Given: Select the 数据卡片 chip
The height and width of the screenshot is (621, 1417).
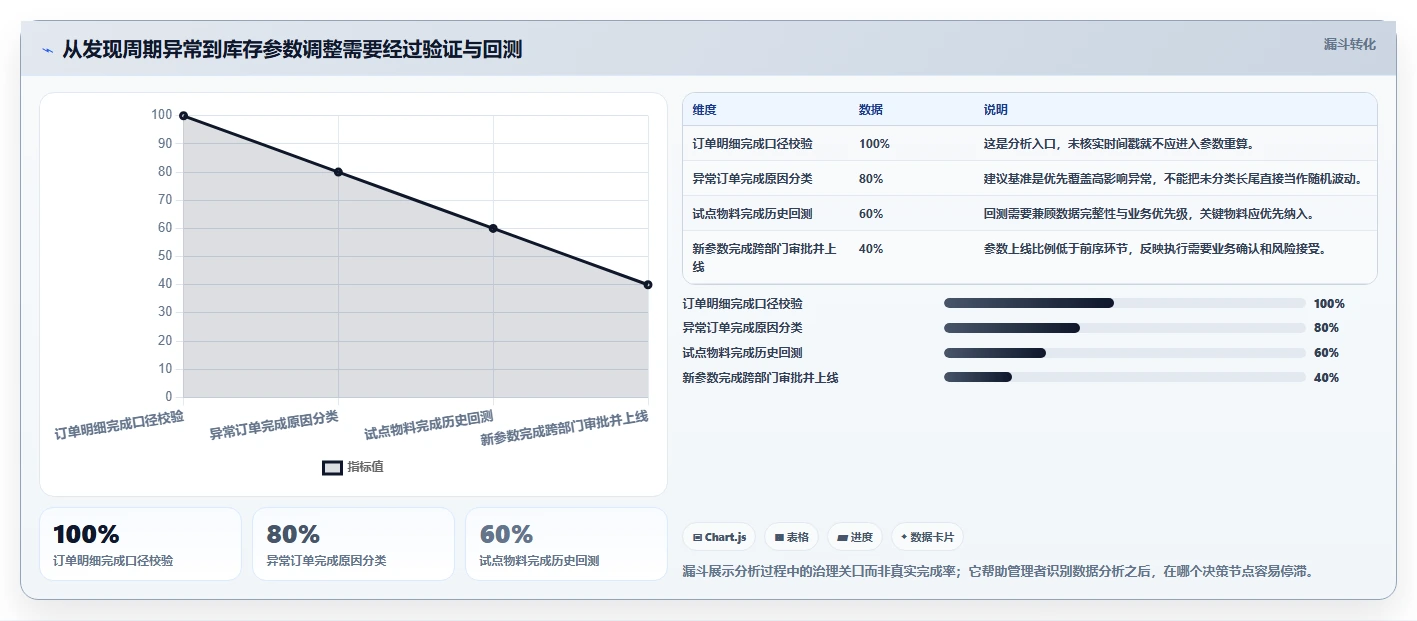Looking at the screenshot, I should [927, 537].
